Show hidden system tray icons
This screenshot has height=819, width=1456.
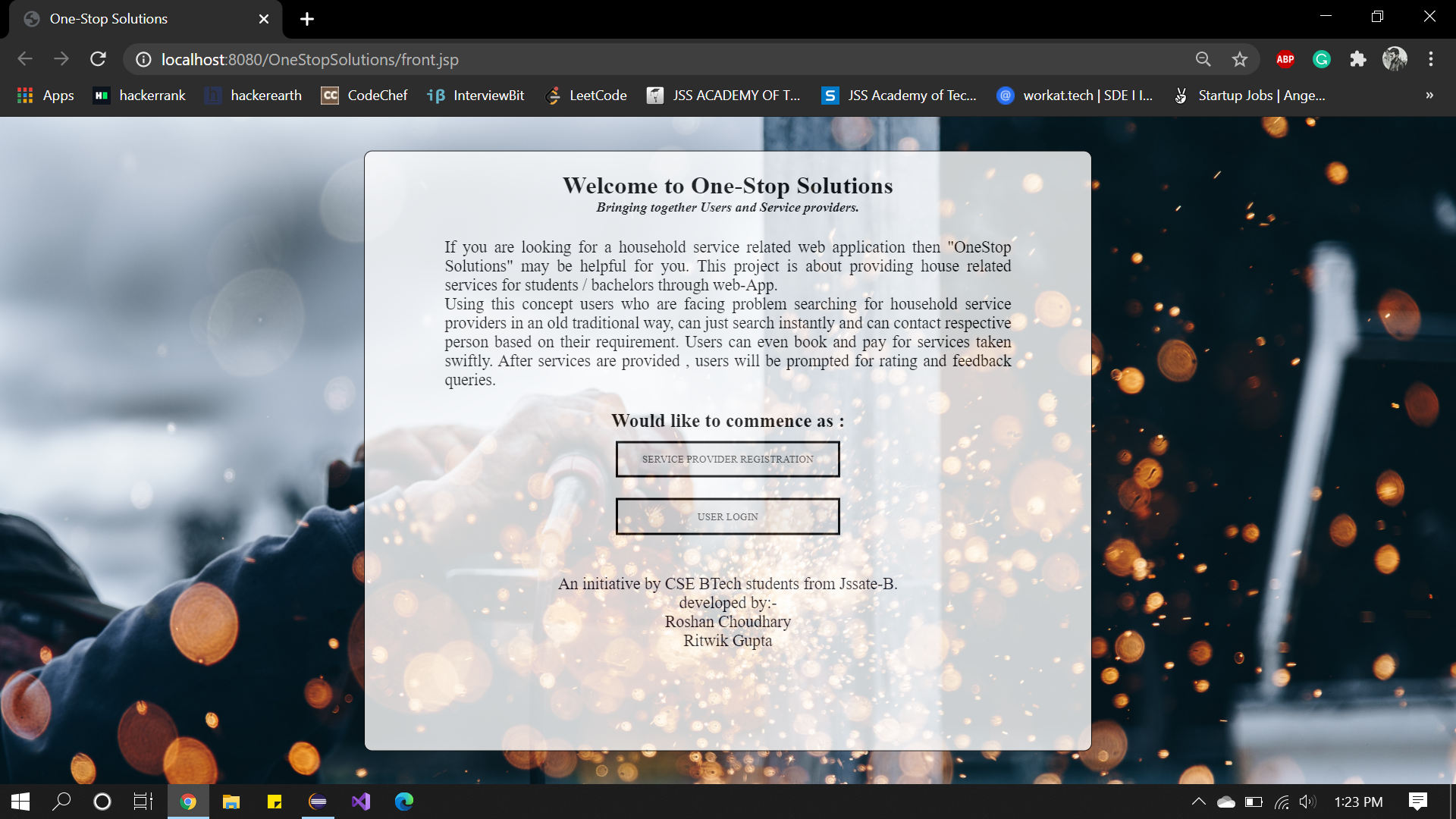(x=1199, y=802)
